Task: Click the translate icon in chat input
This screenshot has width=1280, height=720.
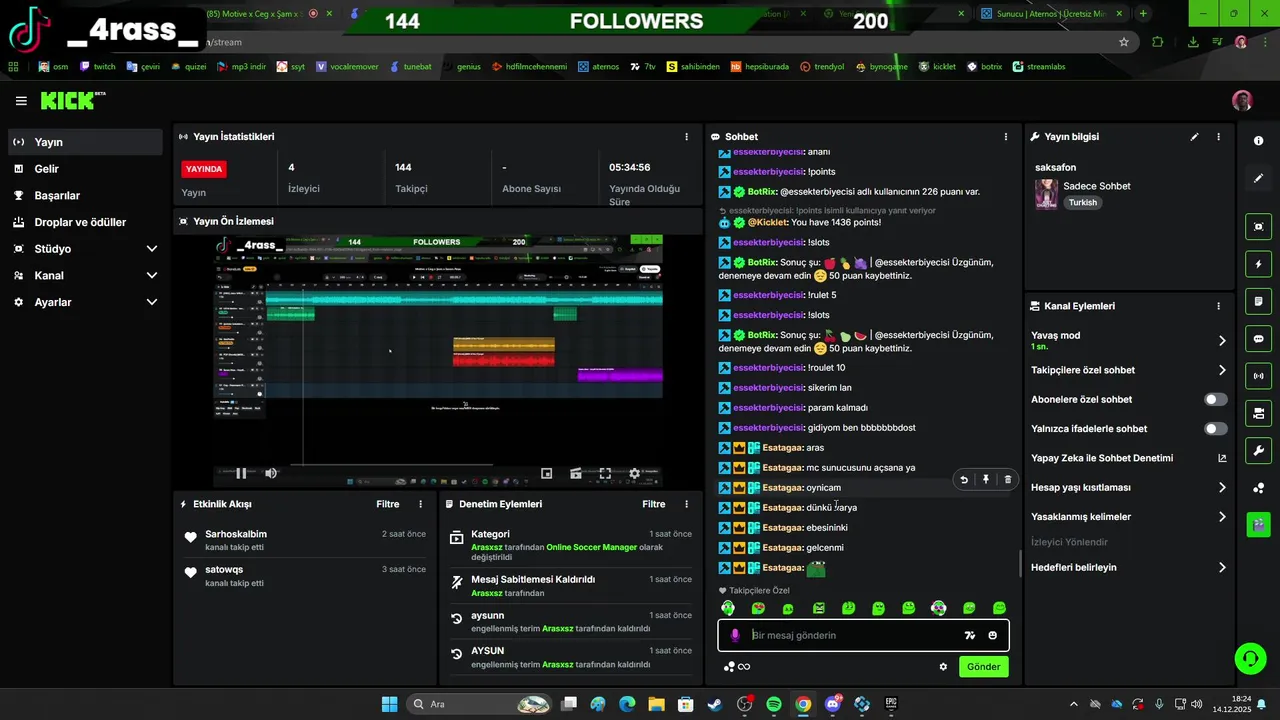Action: tap(969, 635)
